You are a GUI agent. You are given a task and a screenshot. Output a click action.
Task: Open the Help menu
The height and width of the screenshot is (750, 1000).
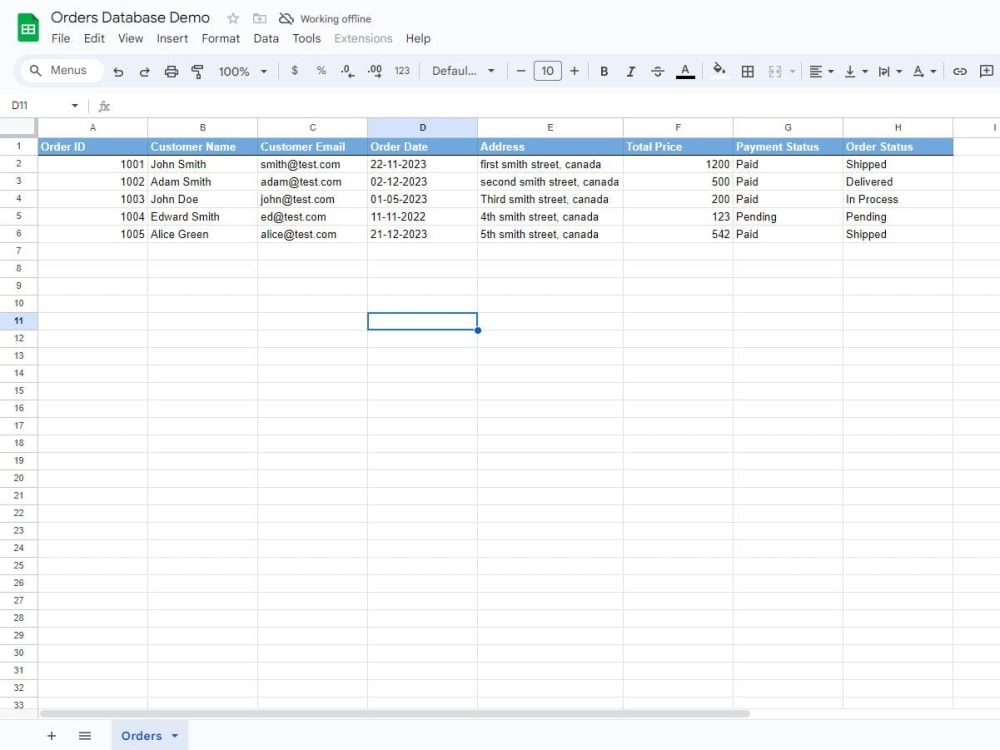(418, 38)
